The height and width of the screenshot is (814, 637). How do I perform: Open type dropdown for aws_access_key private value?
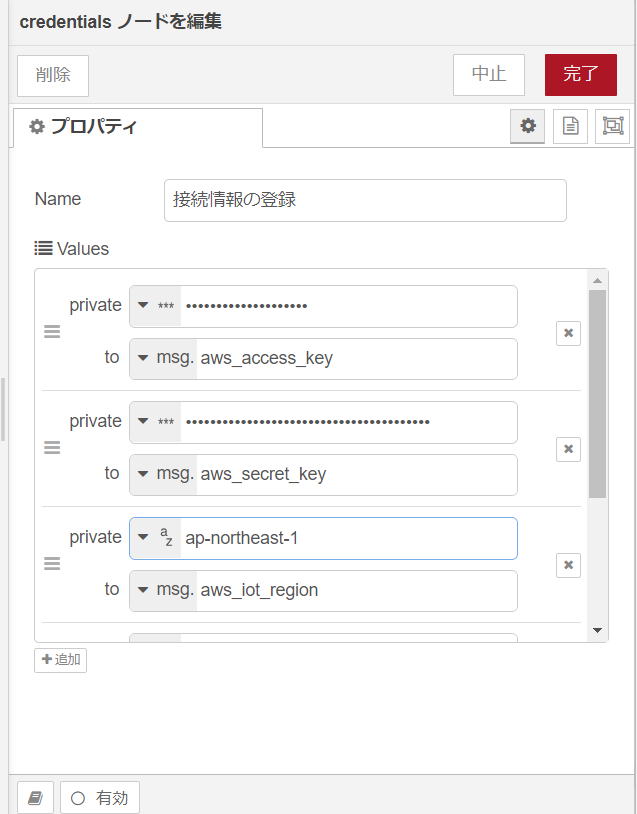click(x=155, y=306)
